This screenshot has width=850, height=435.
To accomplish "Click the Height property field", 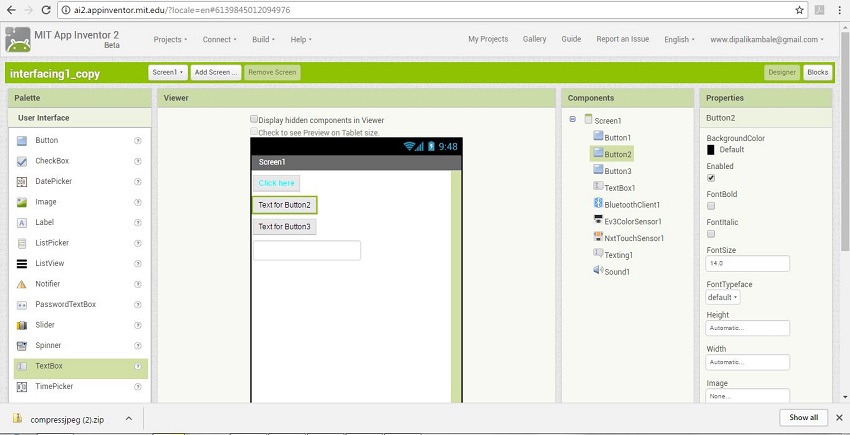I will click(x=748, y=328).
